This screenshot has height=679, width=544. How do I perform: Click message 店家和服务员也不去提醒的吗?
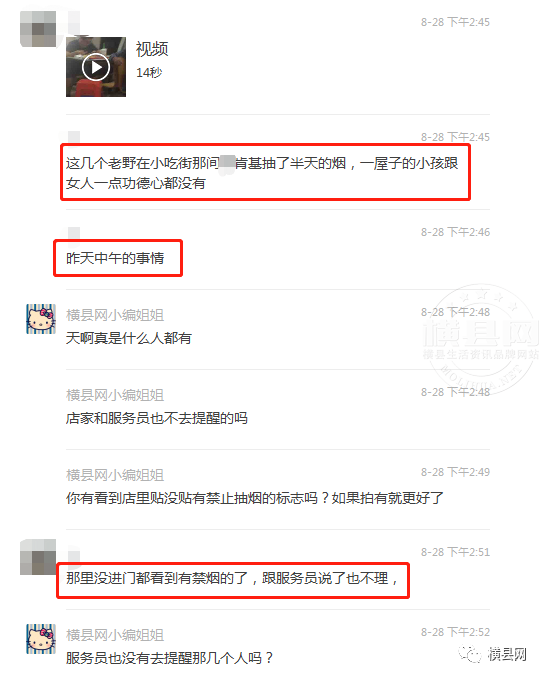pyautogui.click(x=156, y=418)
